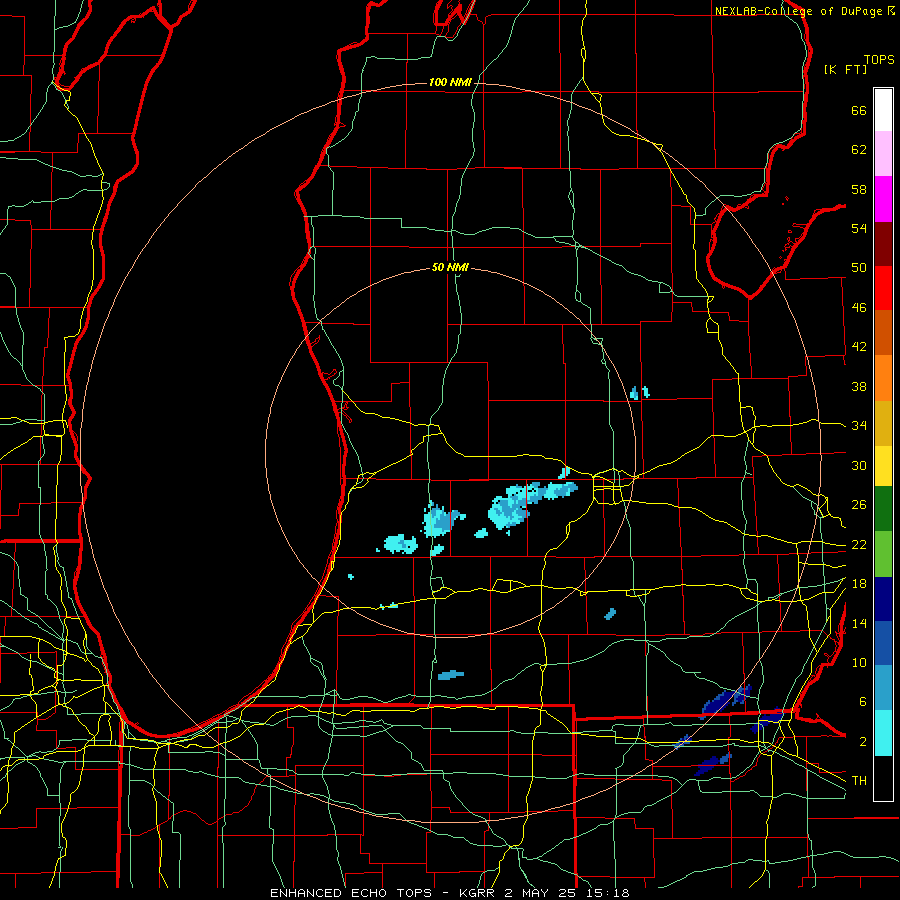Click the 'TH' threshold label

[859, 781]
